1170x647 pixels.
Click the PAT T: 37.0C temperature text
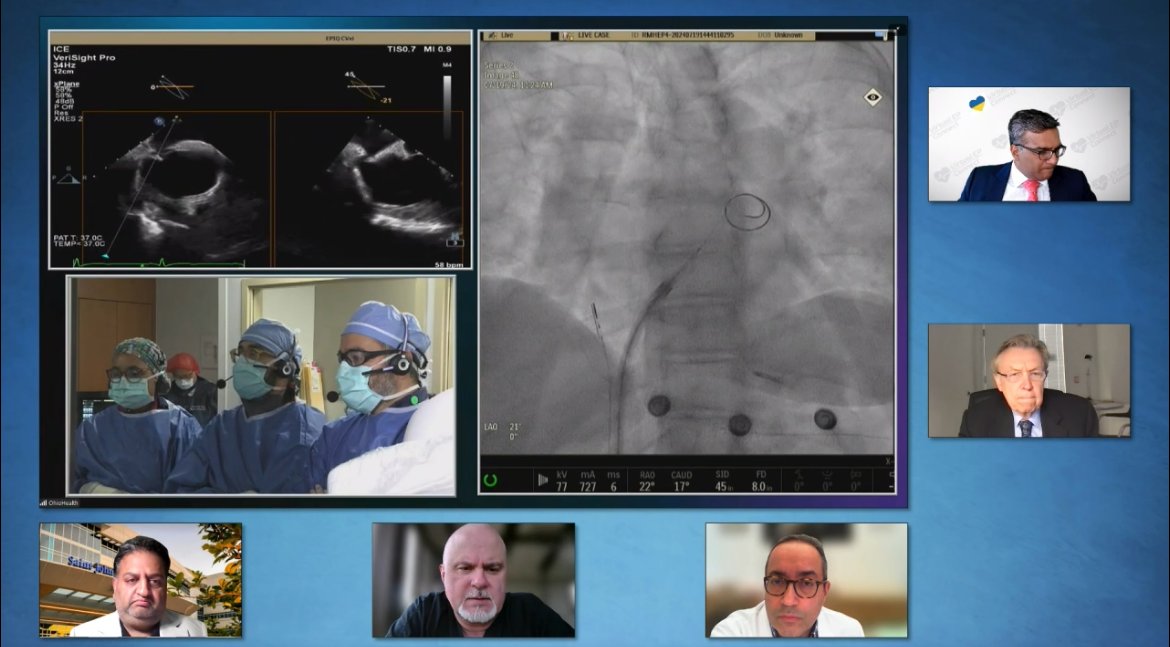point(77,237)
